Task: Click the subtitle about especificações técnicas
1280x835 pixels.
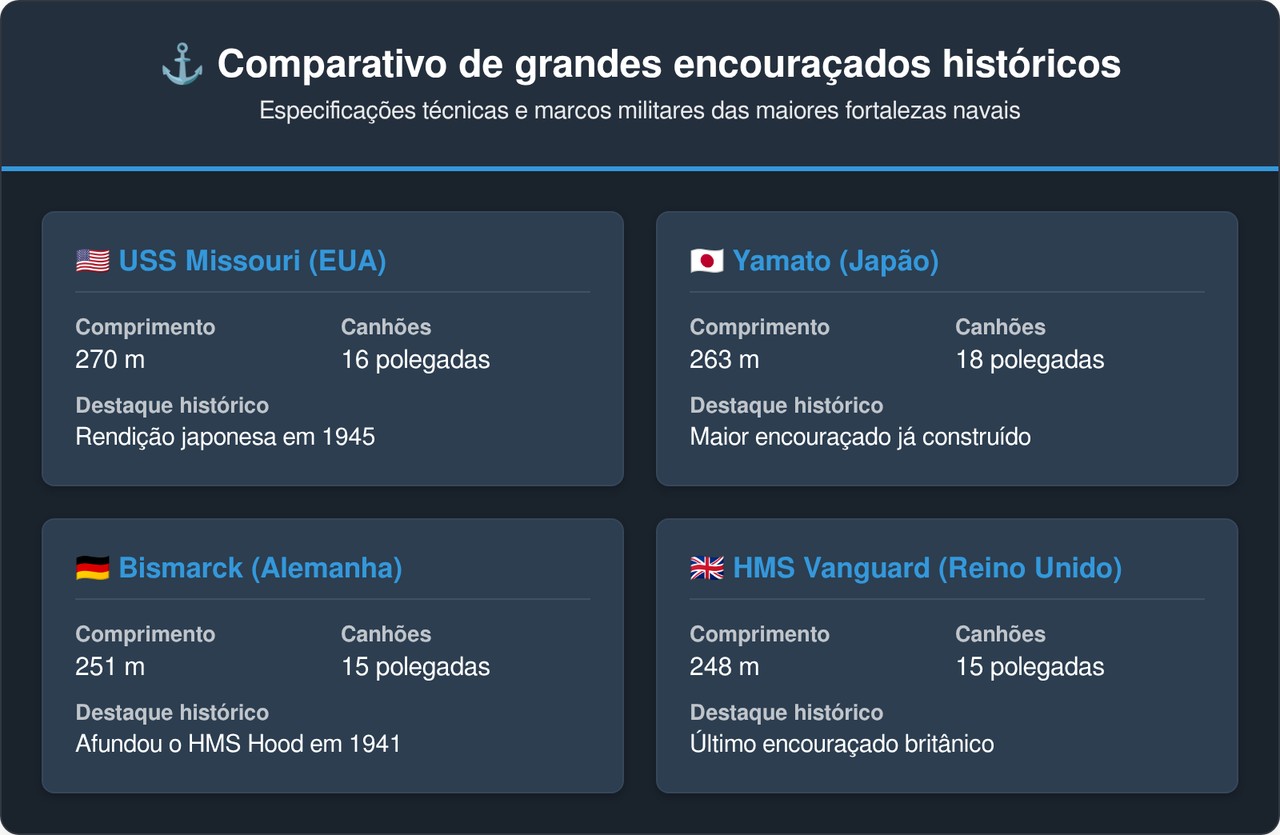Action: (640, 110)
